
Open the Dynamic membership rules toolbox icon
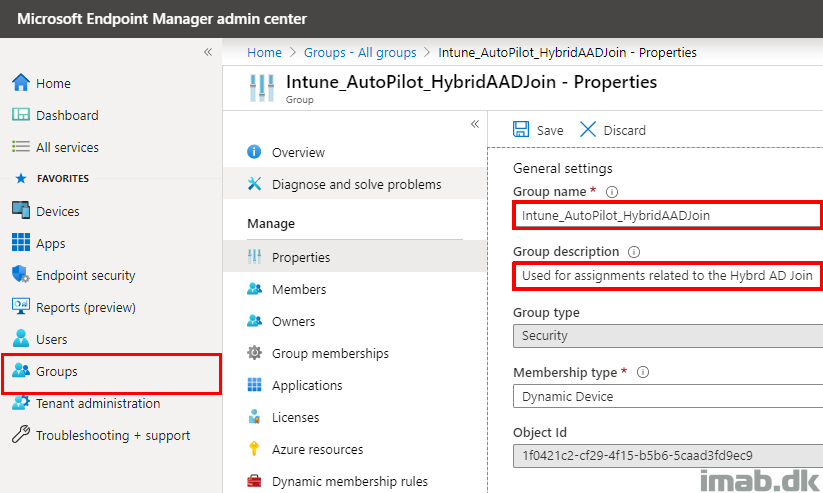tap(254, 480)
